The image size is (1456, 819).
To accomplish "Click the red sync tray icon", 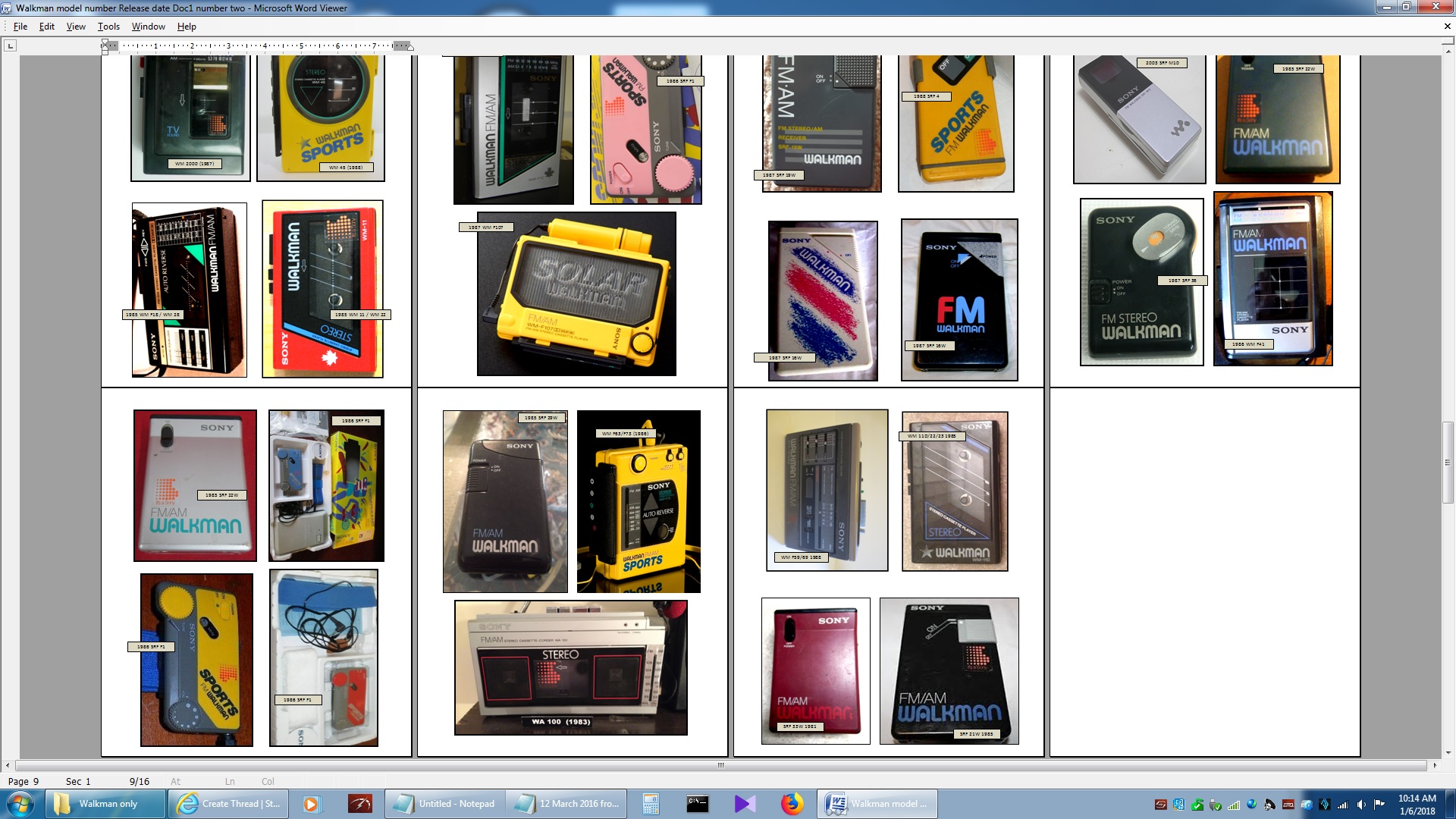I will [1160, 805].
